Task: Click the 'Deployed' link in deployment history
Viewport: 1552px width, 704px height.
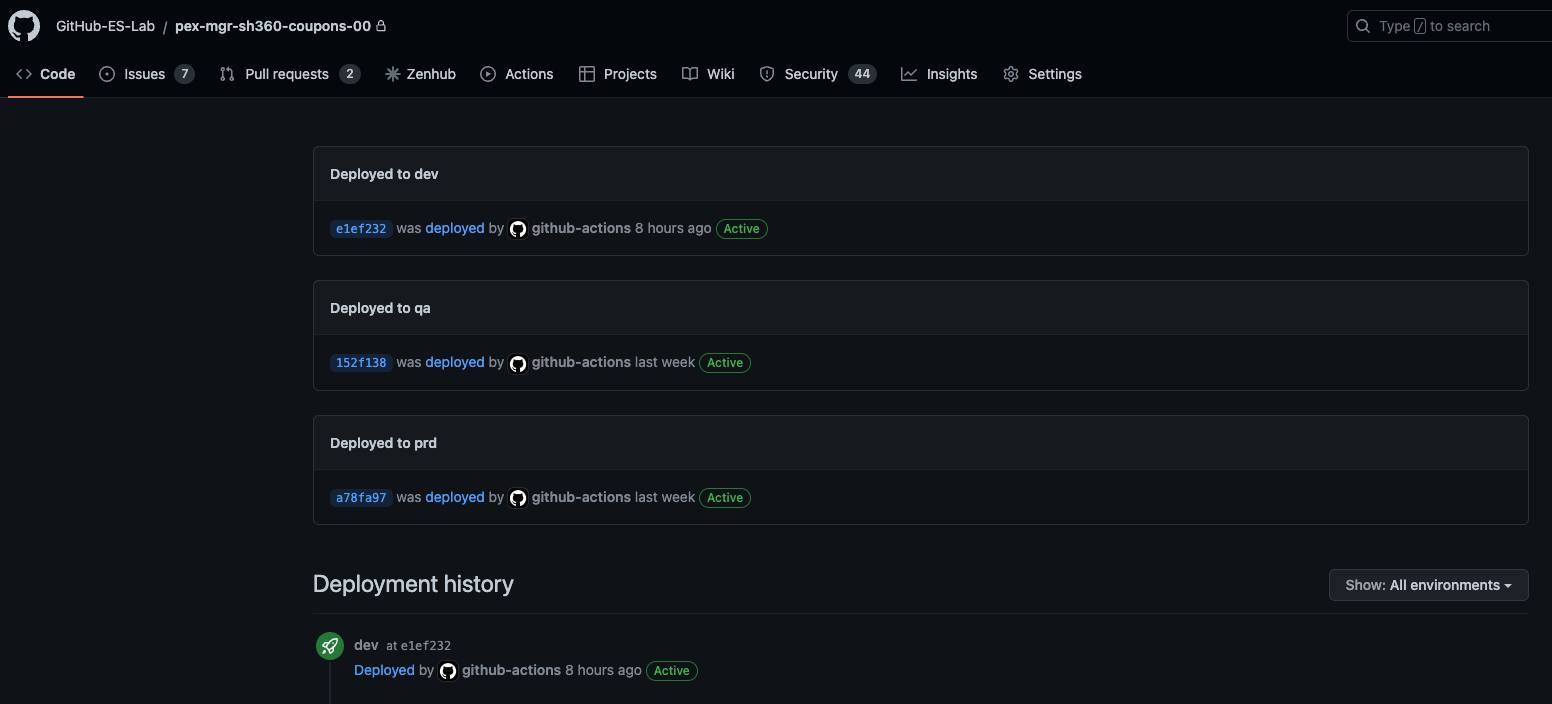Action: click(384, 670)
